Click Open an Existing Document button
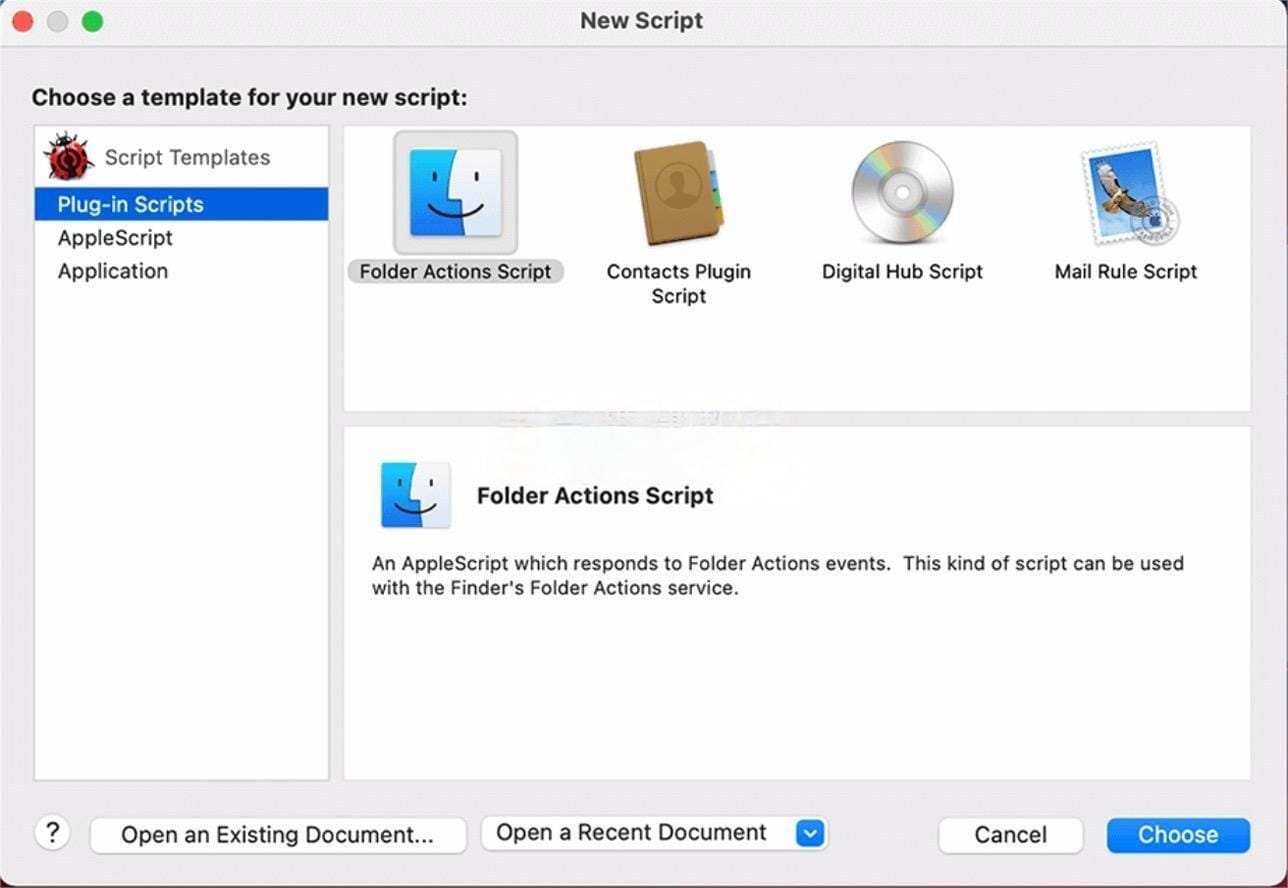The width and height of the screenshot is (1288, 888). 278,835
